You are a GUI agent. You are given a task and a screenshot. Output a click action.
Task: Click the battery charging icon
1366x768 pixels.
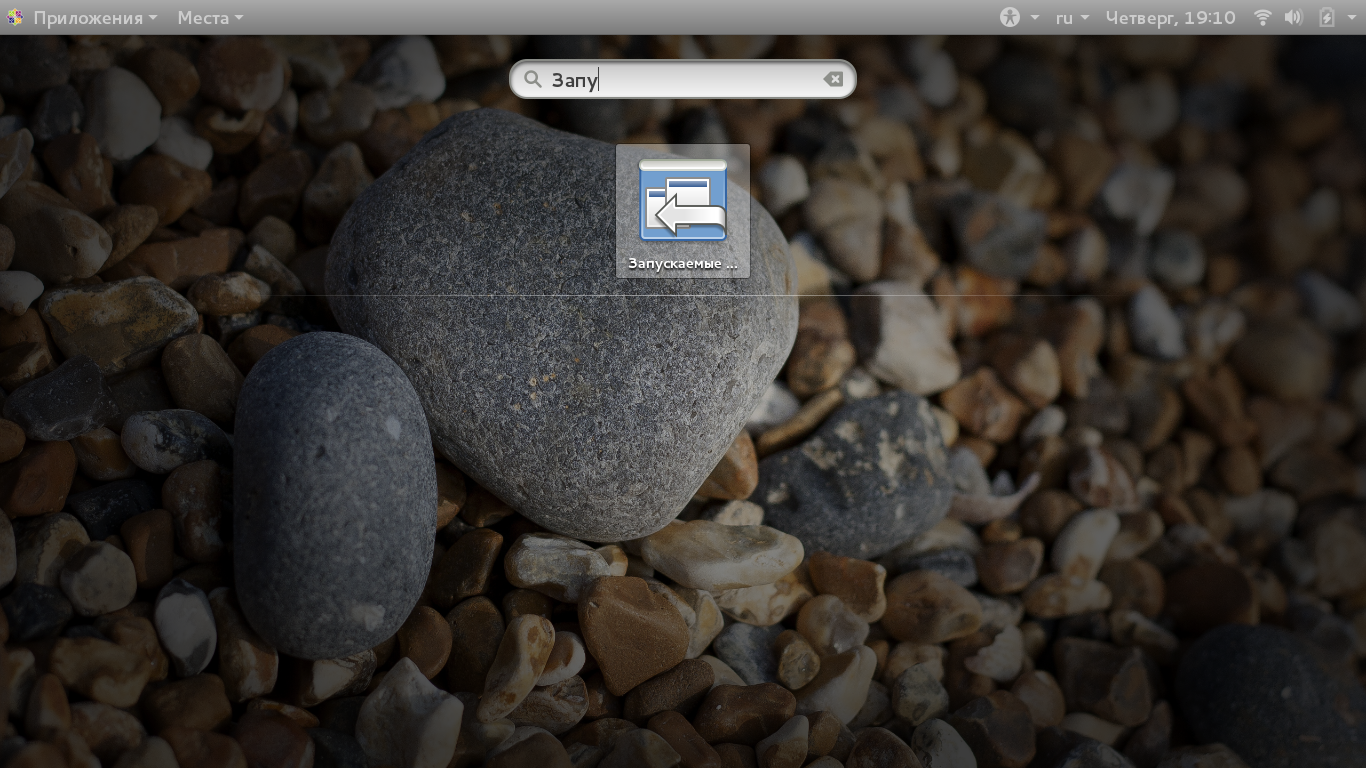[x=1327, y=17]
